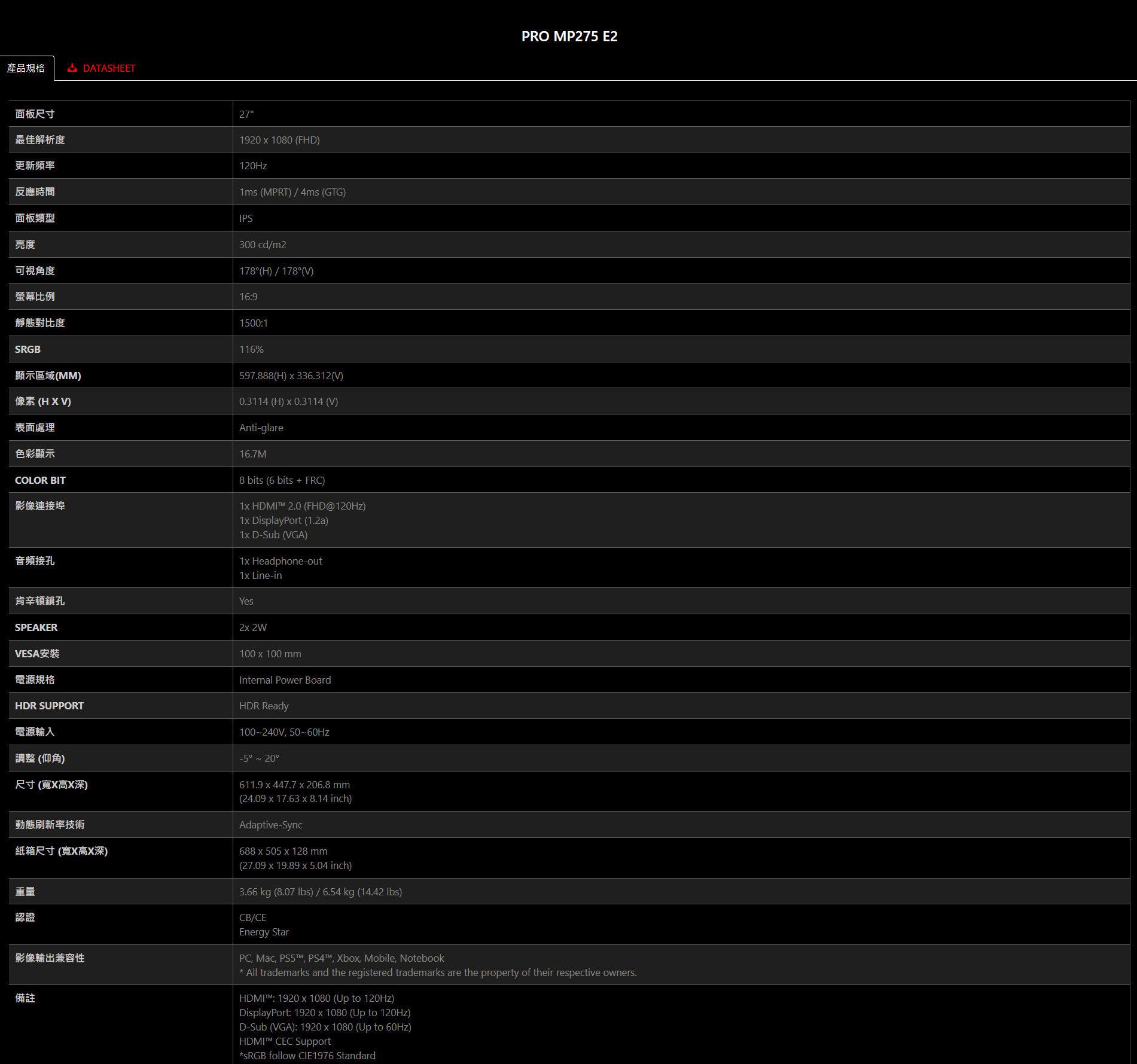Select the PC, Mac, PS5 compatibility line

tap(342, 958)
